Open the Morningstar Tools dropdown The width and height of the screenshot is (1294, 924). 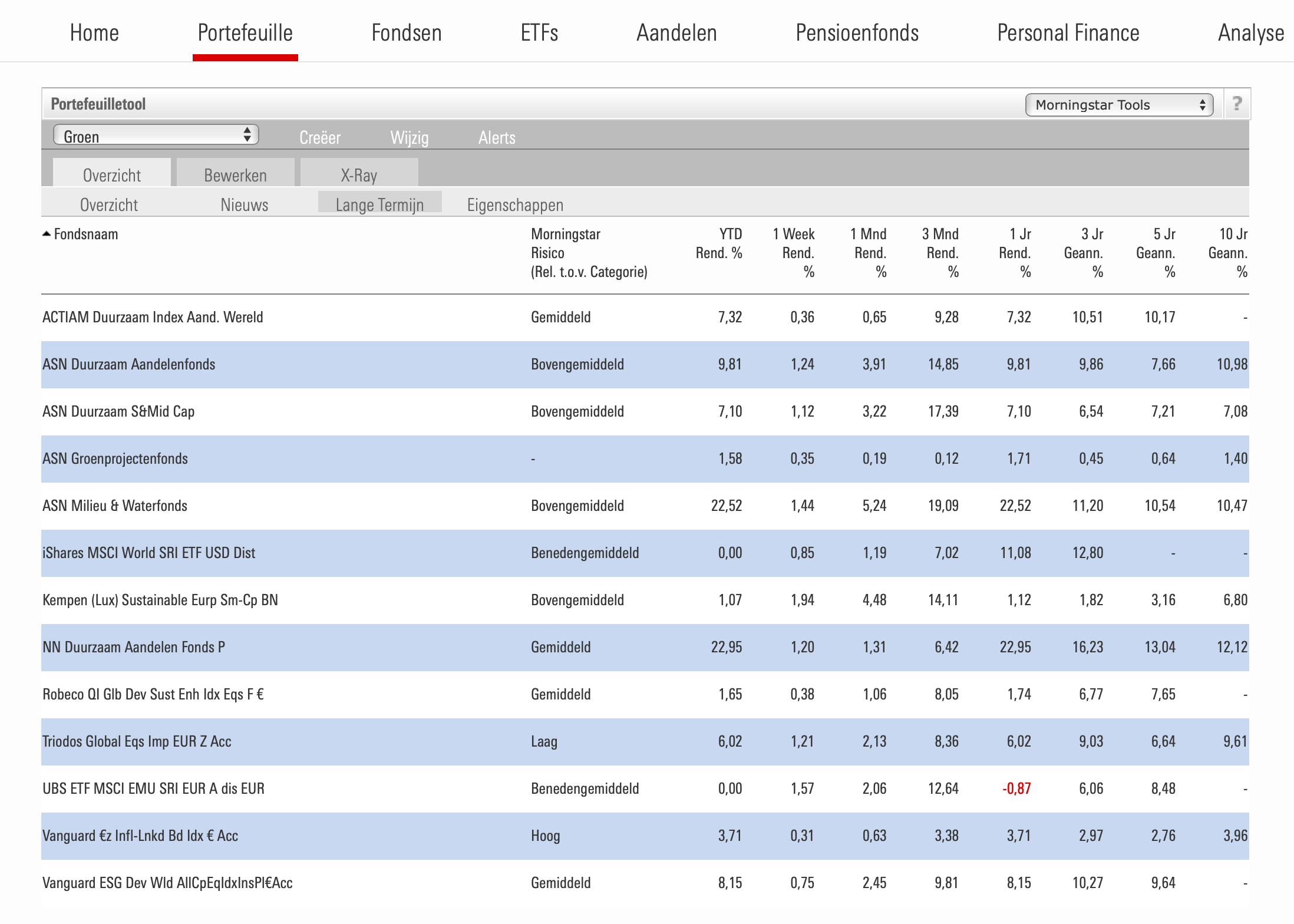pos(1119,105)
